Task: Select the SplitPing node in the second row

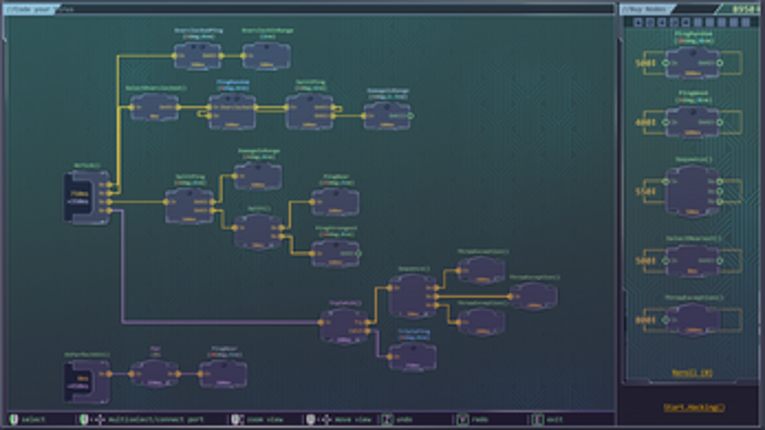Action: point(310,111)
